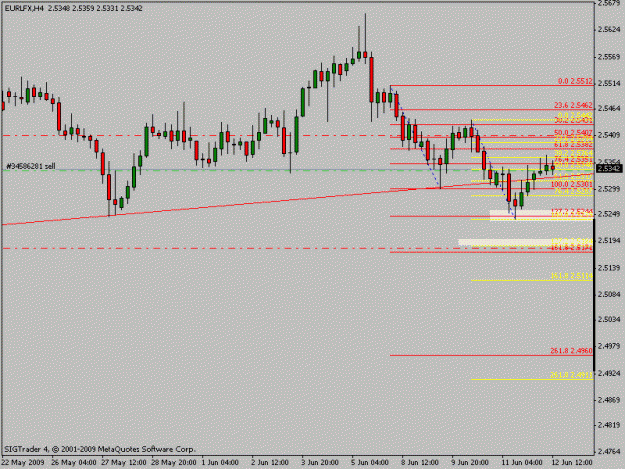Screen dimensions: 625x469
Task: Click time axis label 8 Jun 12:00
Action: (x=420, y=463)
